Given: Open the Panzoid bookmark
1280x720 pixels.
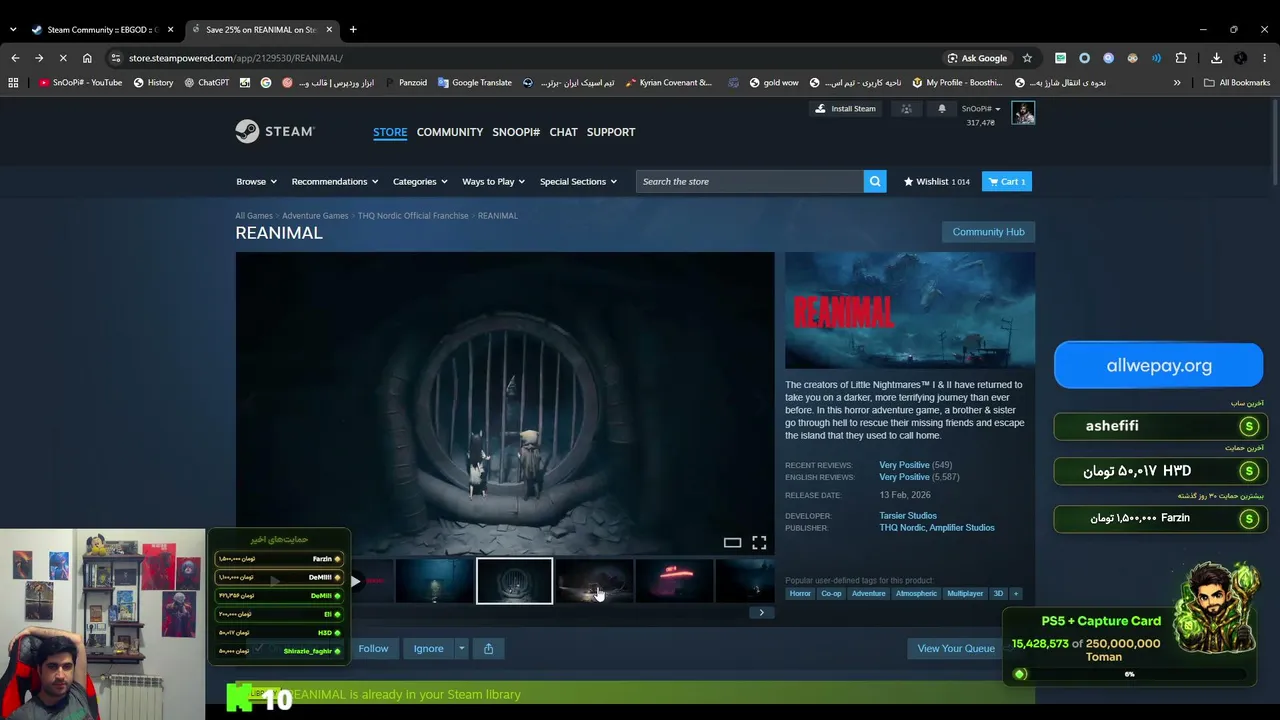Looking at the screenshot, I should coord(405,83).
